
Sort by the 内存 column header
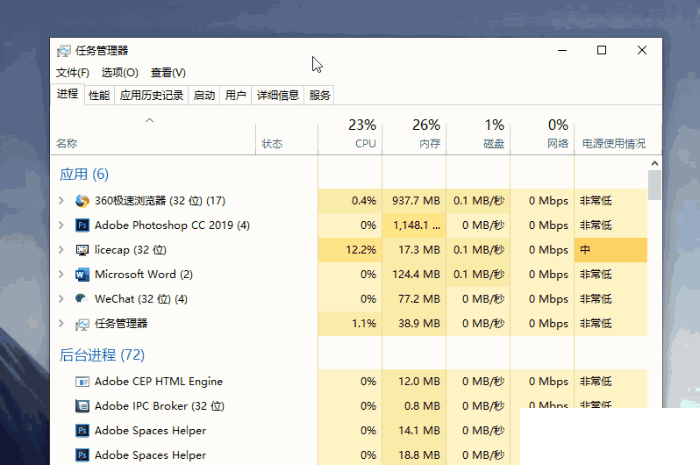[x=414, y=135]
